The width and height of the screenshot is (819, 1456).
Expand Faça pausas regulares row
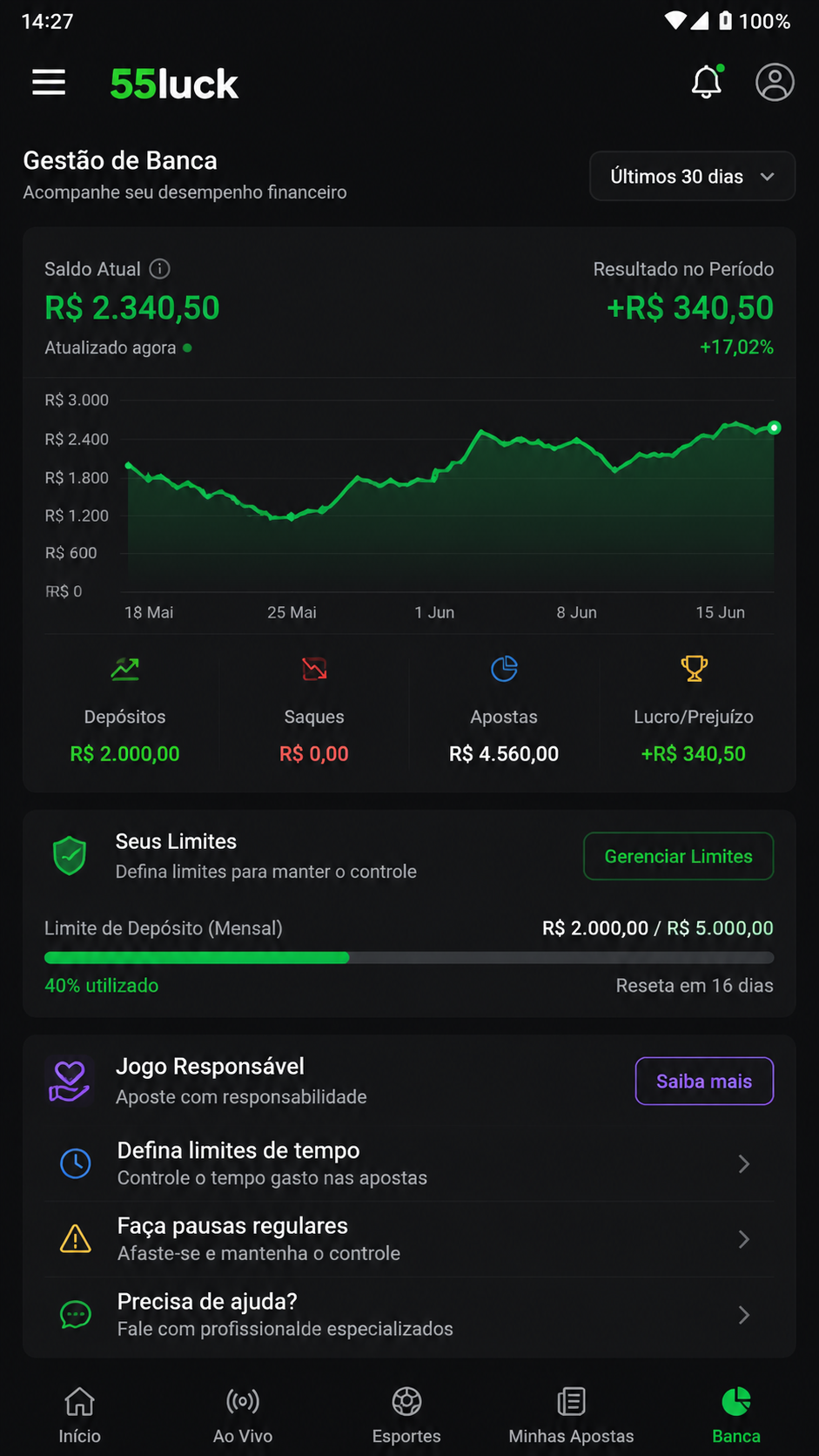coord(409,1239)
